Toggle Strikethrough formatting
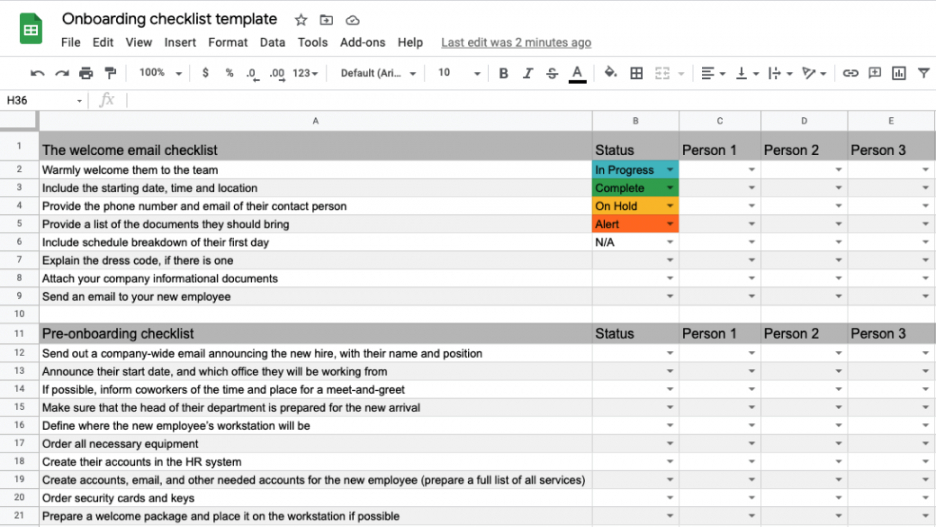 point(552,73)
